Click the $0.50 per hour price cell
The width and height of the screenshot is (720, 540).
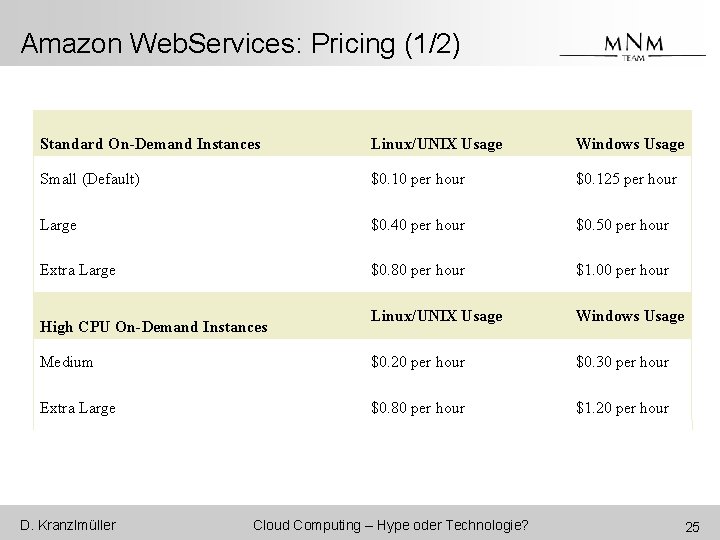click(x=621, y=225)
